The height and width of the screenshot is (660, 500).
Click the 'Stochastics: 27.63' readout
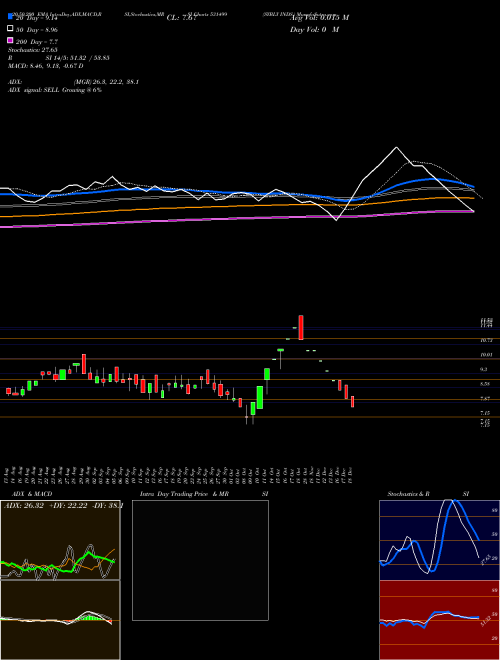click(33, 50)
